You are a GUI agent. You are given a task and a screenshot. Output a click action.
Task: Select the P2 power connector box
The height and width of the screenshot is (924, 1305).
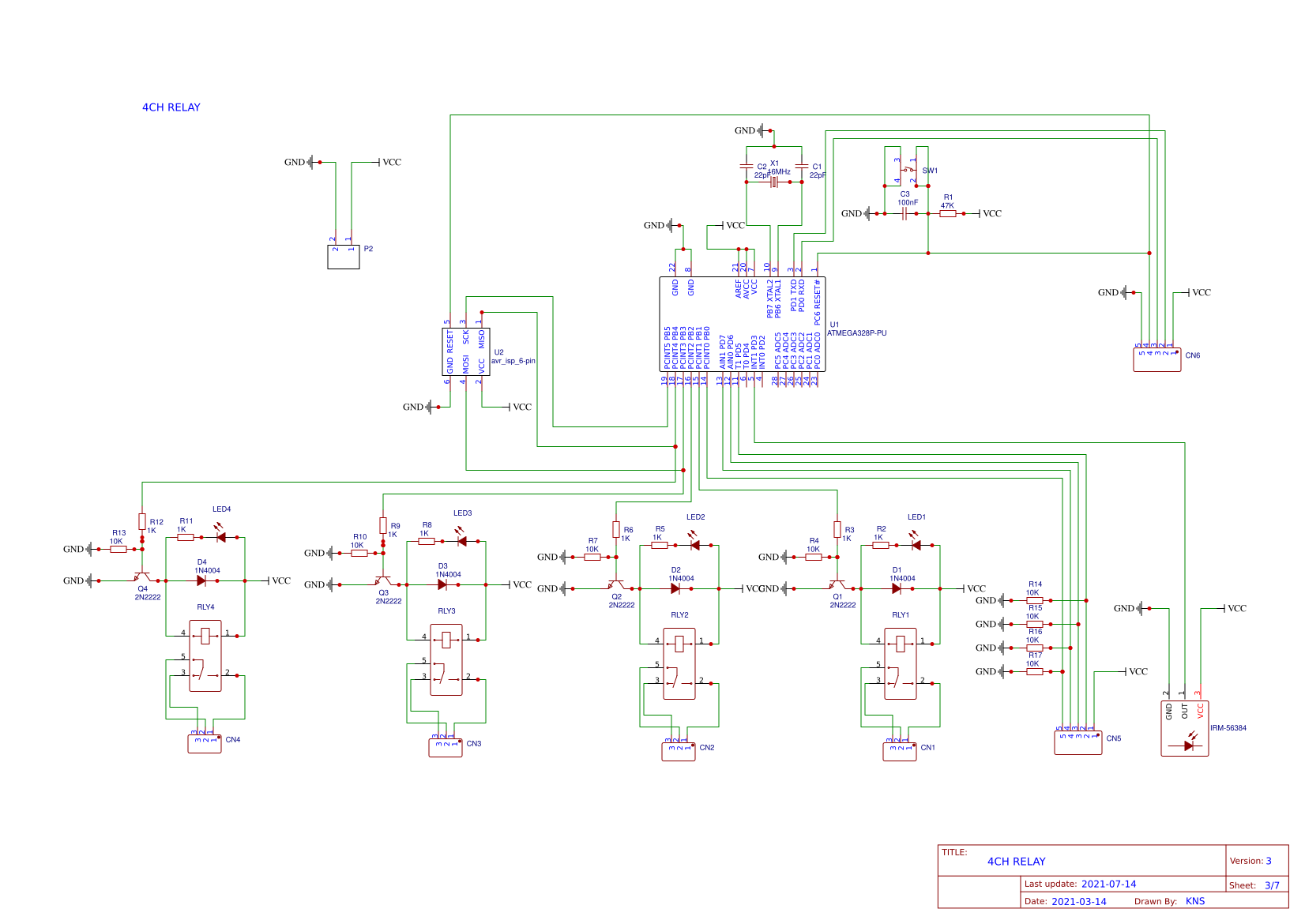344,257
